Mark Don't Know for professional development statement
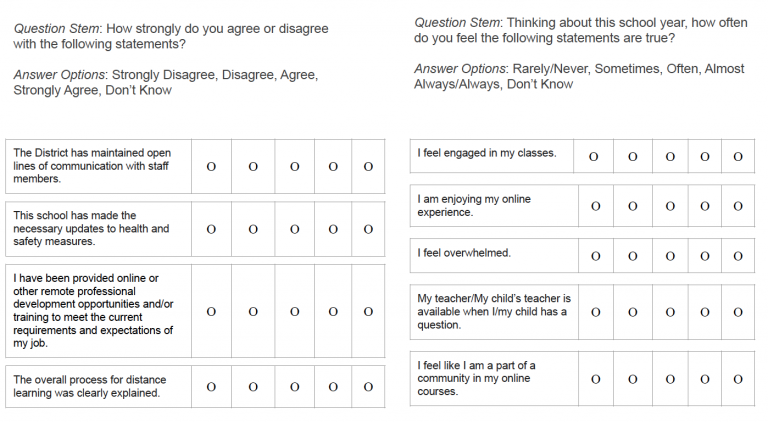The image size is (768, 422). click(x=368, y=311)
